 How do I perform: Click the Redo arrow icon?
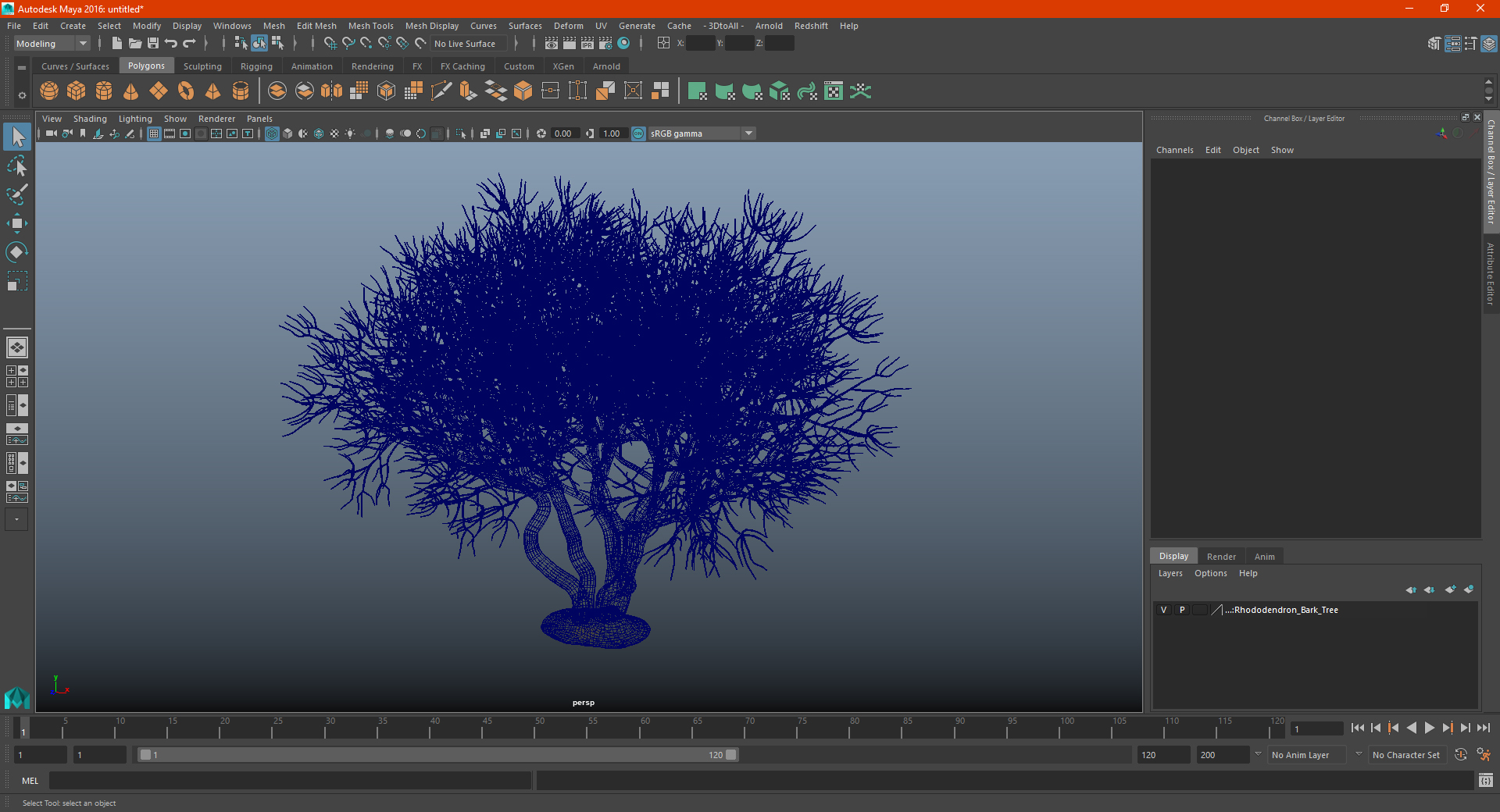pyautogui.click(x=189, y=44)
